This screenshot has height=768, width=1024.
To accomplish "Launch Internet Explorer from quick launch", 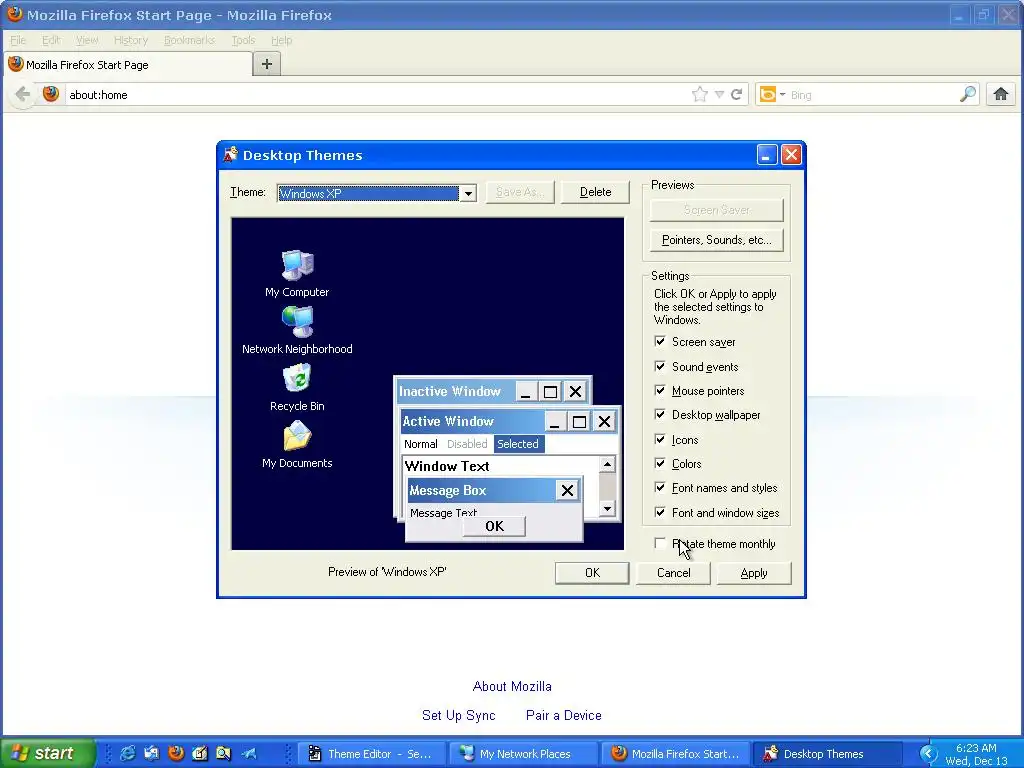I will [x=127, y=753].
